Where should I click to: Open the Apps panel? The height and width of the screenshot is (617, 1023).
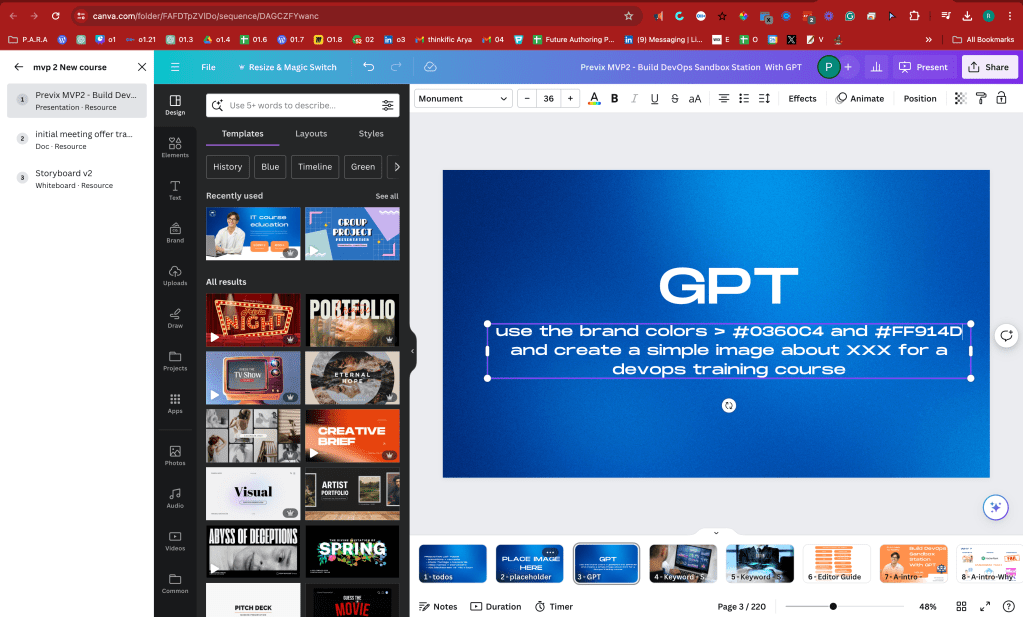(175, 403)
